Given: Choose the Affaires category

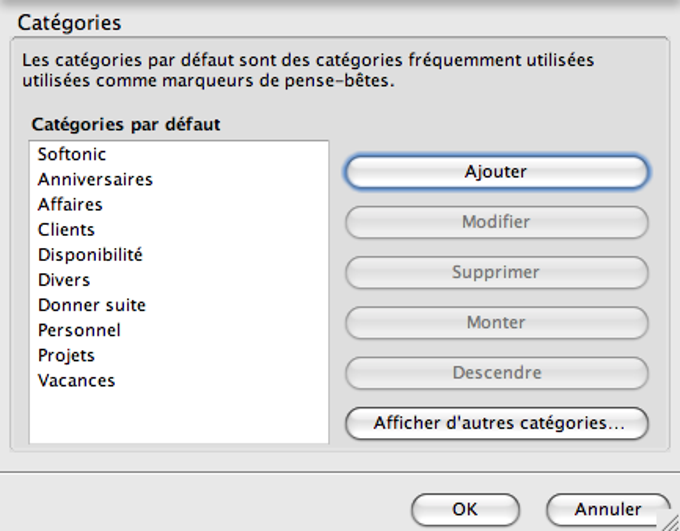Looking at the screenshot, I should (70, 205).
